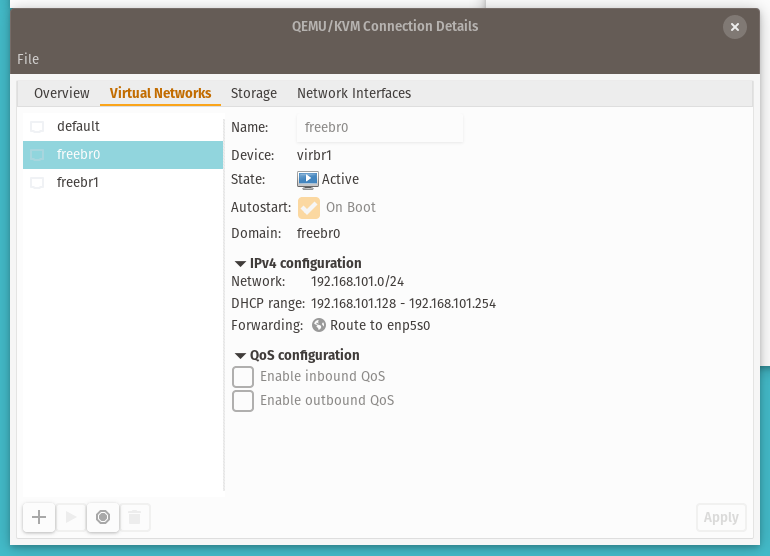Viewport: 770px width, 556px height.
Task: Click the On Boot label
Action: pos(351,207)
